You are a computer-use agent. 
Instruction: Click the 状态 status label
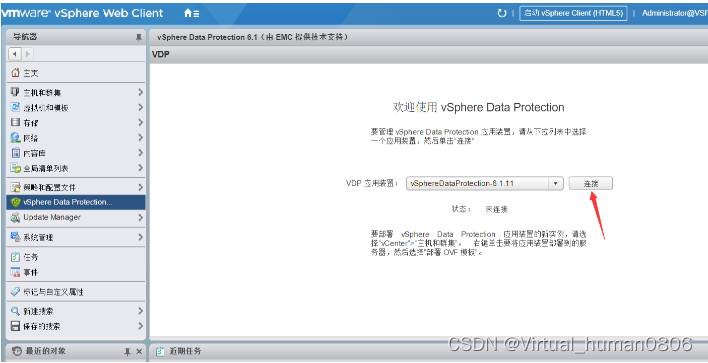click(x=461, y=209)
